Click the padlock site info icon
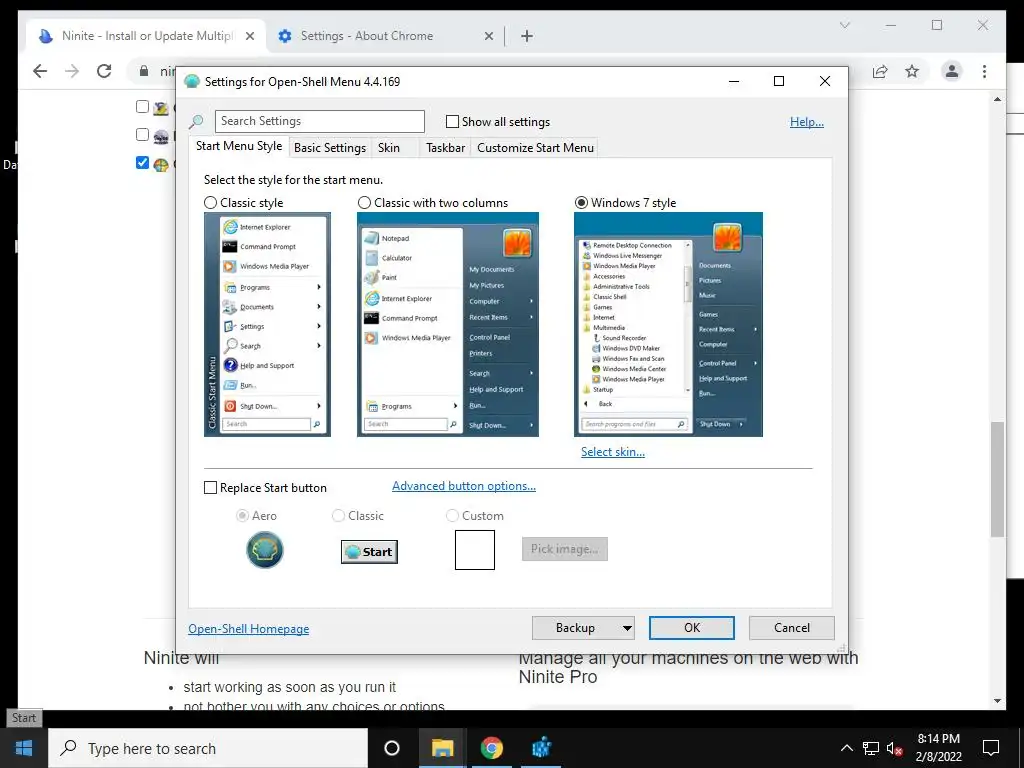This screenshot has height=768, width=1024. click(144, 71)
